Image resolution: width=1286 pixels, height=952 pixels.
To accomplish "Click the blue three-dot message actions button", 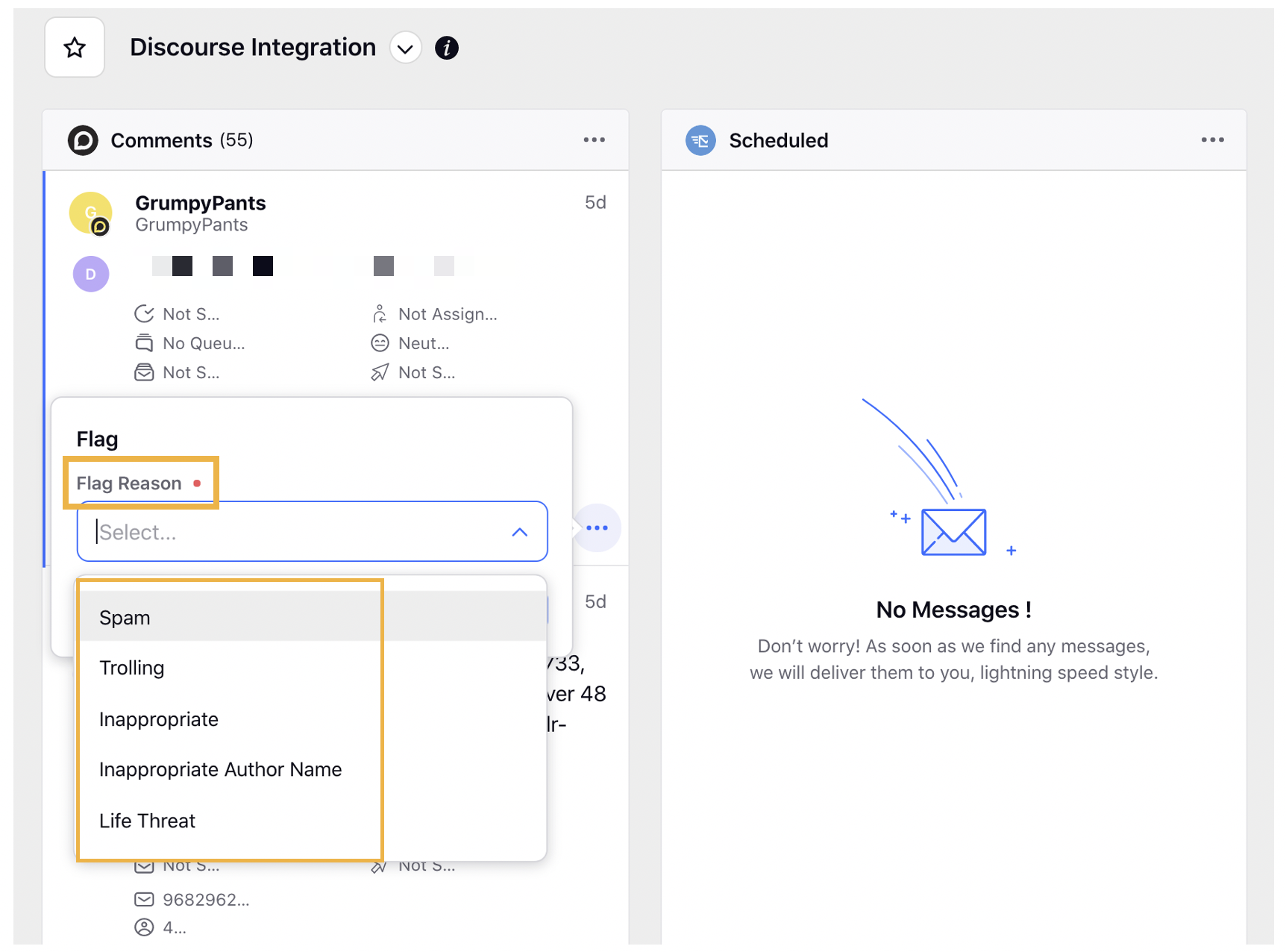I will click(597, 528).
